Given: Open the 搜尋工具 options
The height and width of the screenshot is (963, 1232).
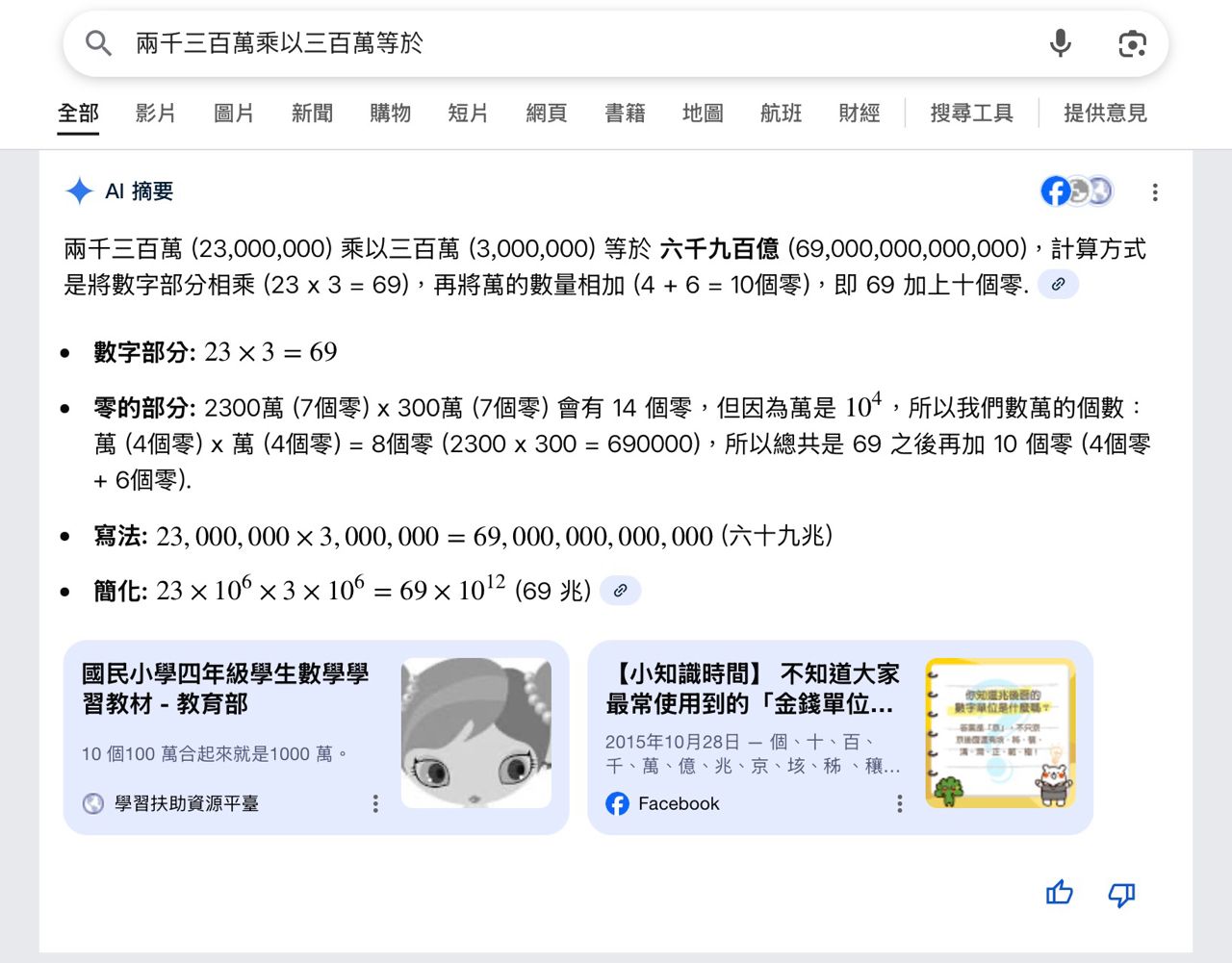Looking at the screenshot, I should tap(971, 114).
